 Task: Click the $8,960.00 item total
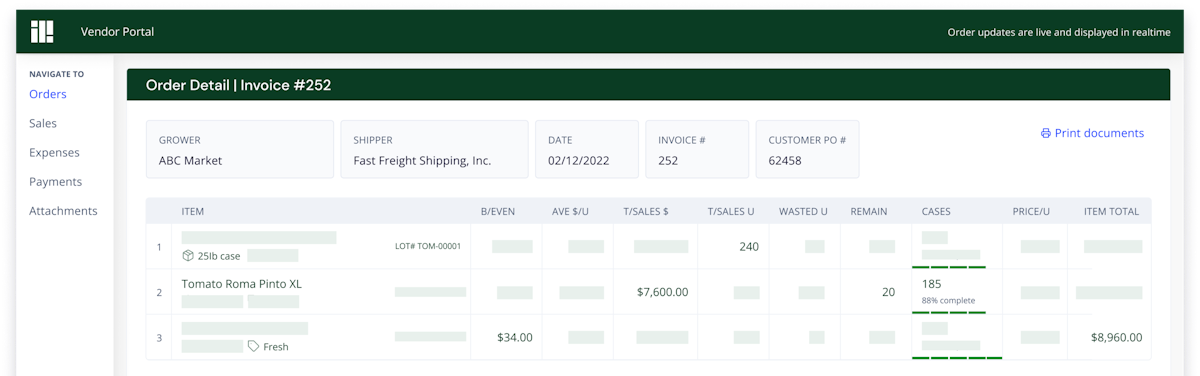pyautogui.click(x=1116, y=337)
